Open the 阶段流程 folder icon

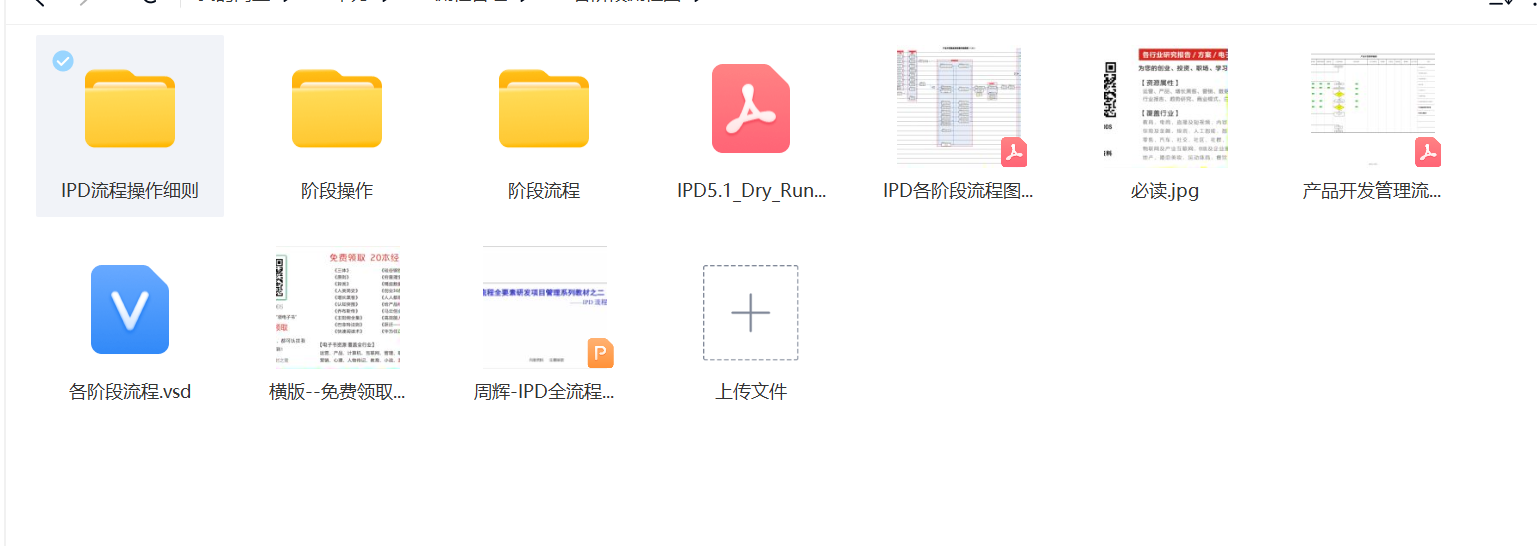[x=544, y=108]
